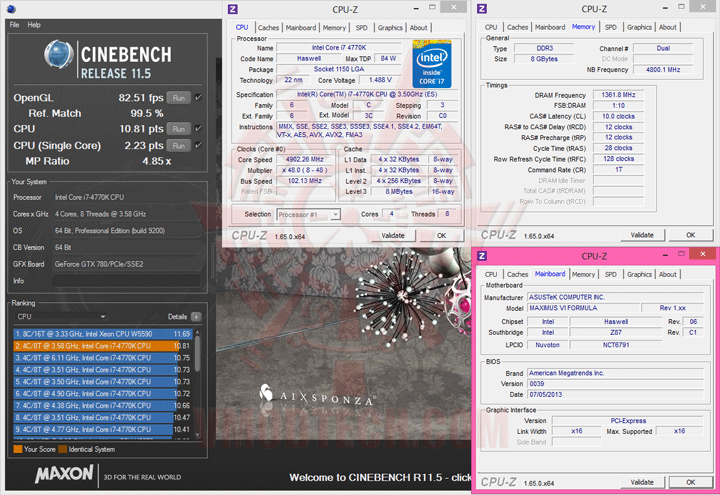
Task: Click the MAXIMUS VI FORMULA model field
Action: [x=583, y=308]
